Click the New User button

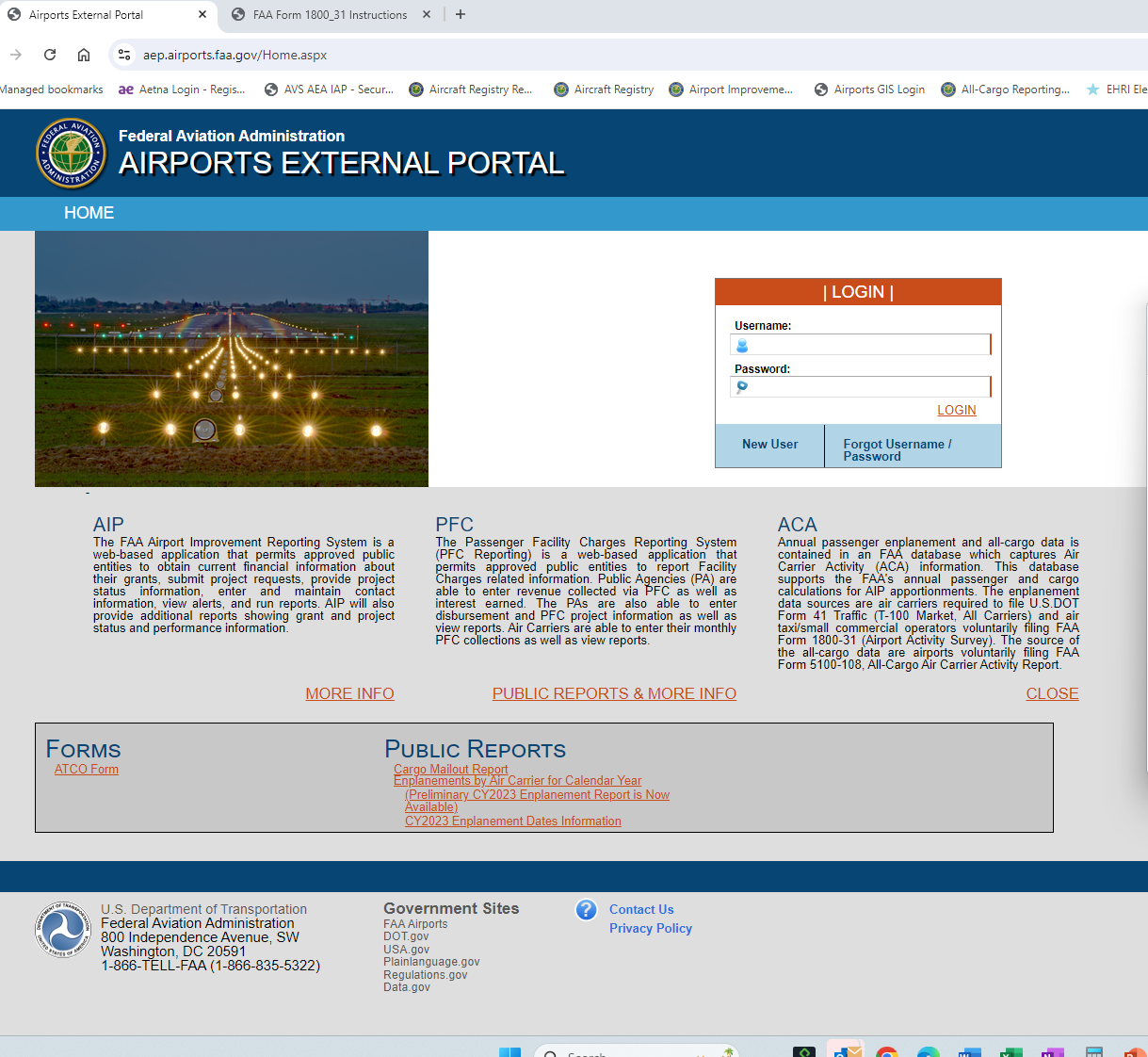pos(769,445)
